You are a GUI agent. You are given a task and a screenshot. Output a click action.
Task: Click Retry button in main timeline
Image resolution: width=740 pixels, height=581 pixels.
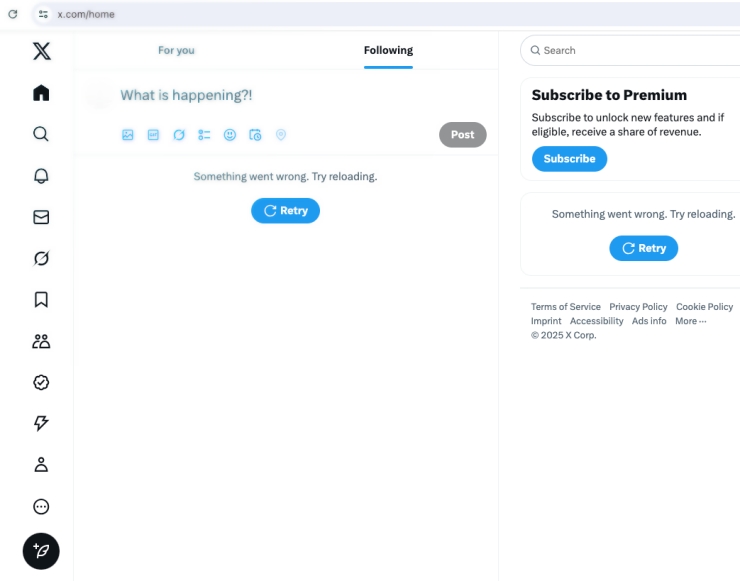click(x=286, y=211)
